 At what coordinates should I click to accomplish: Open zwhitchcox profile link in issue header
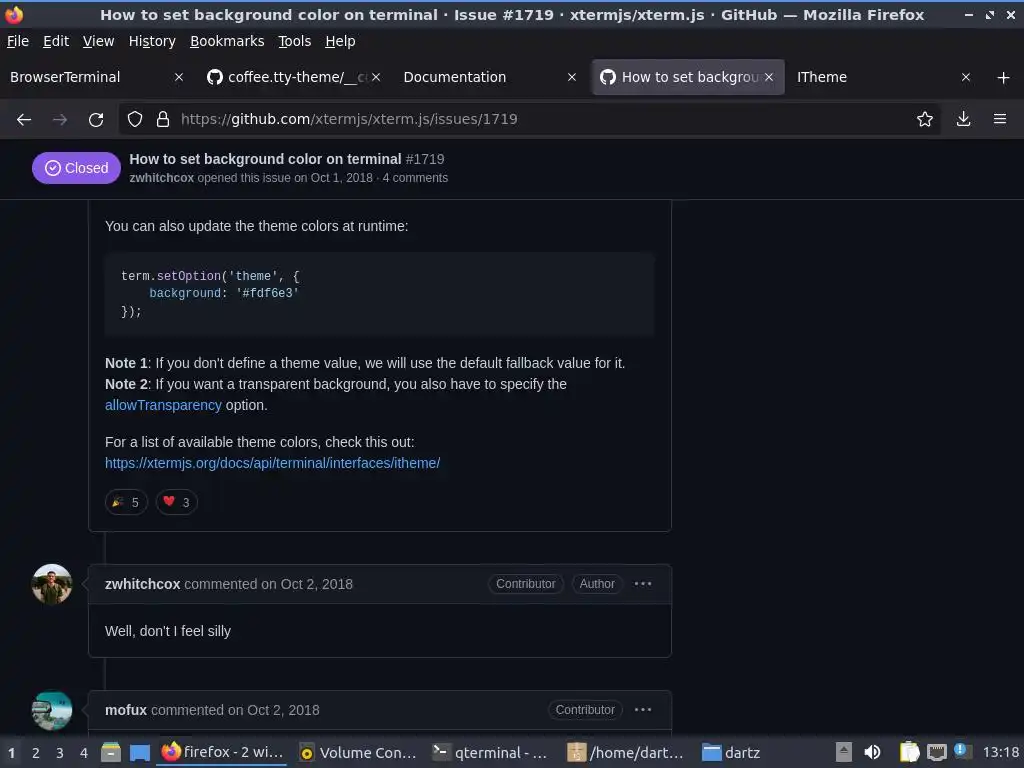tap(161, 178)
